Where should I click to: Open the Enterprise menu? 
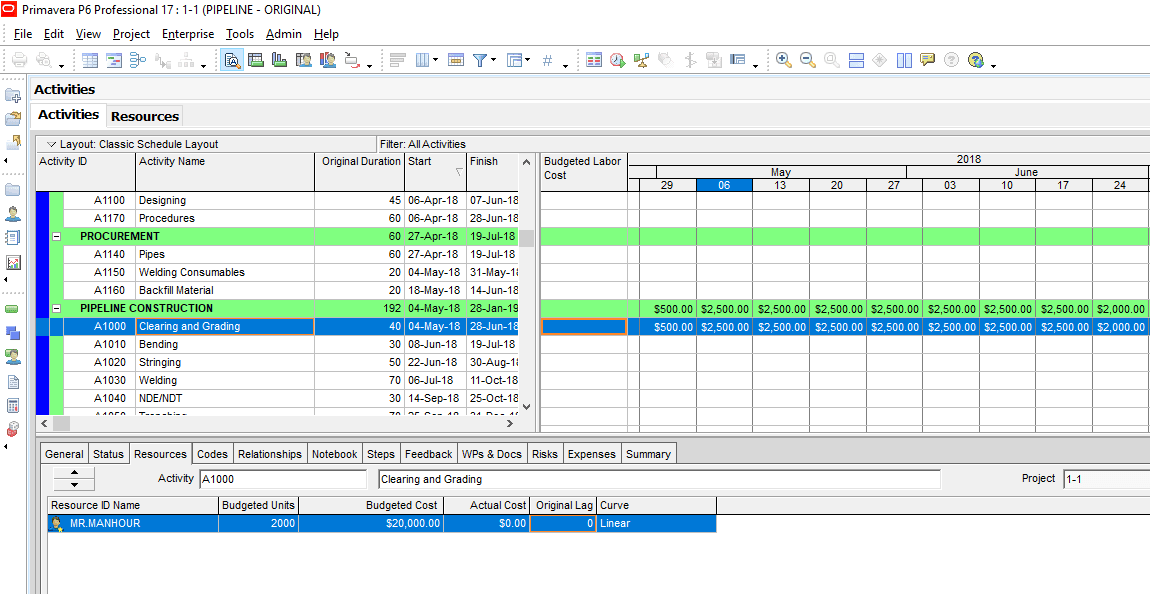click(188, 34)
